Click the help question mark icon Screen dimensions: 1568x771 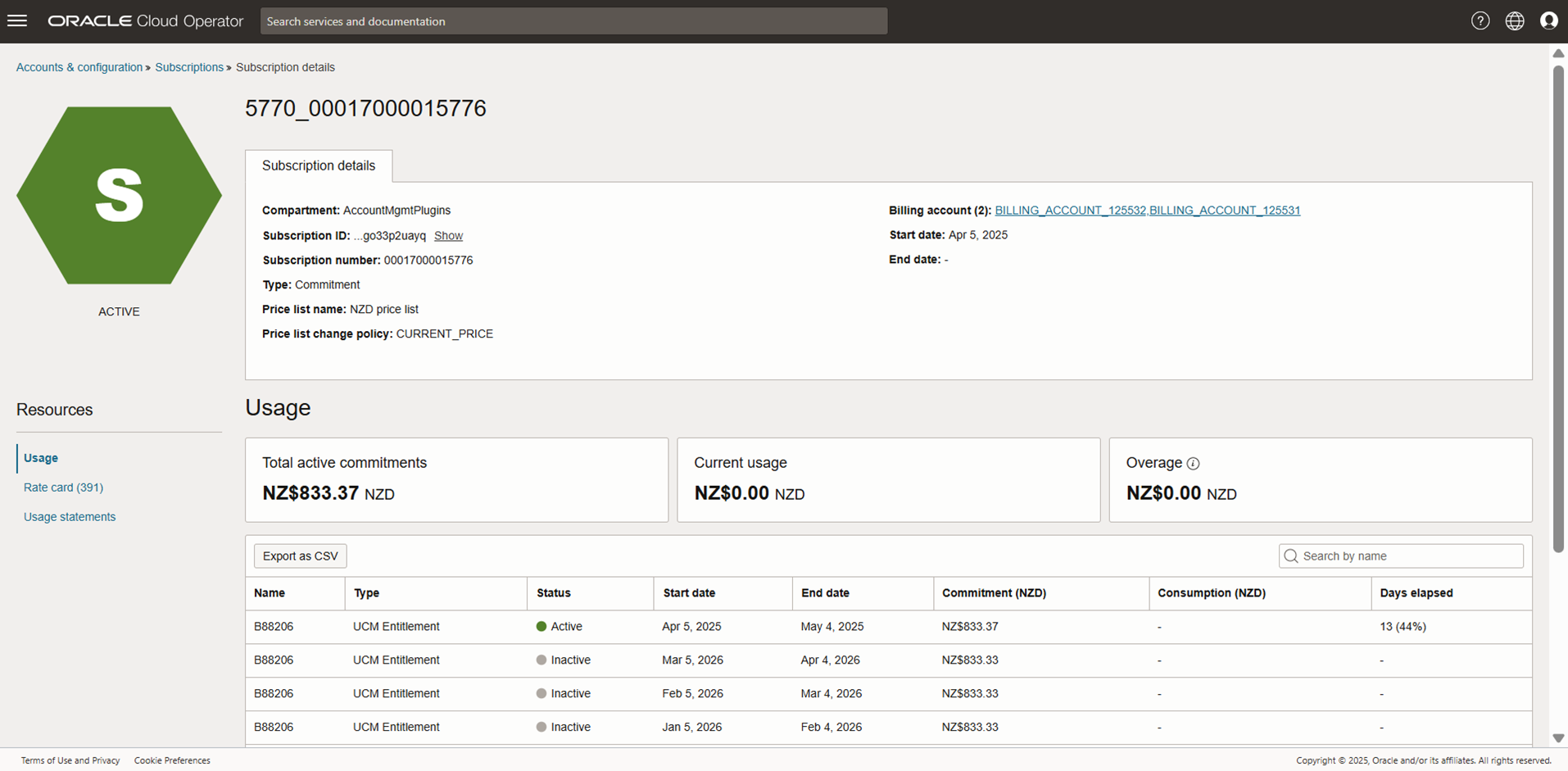tap(1480, 21)
